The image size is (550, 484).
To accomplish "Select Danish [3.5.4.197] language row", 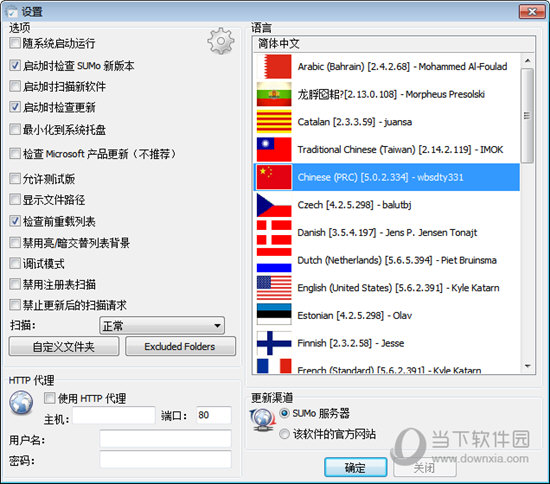I will tap(387, 233).
